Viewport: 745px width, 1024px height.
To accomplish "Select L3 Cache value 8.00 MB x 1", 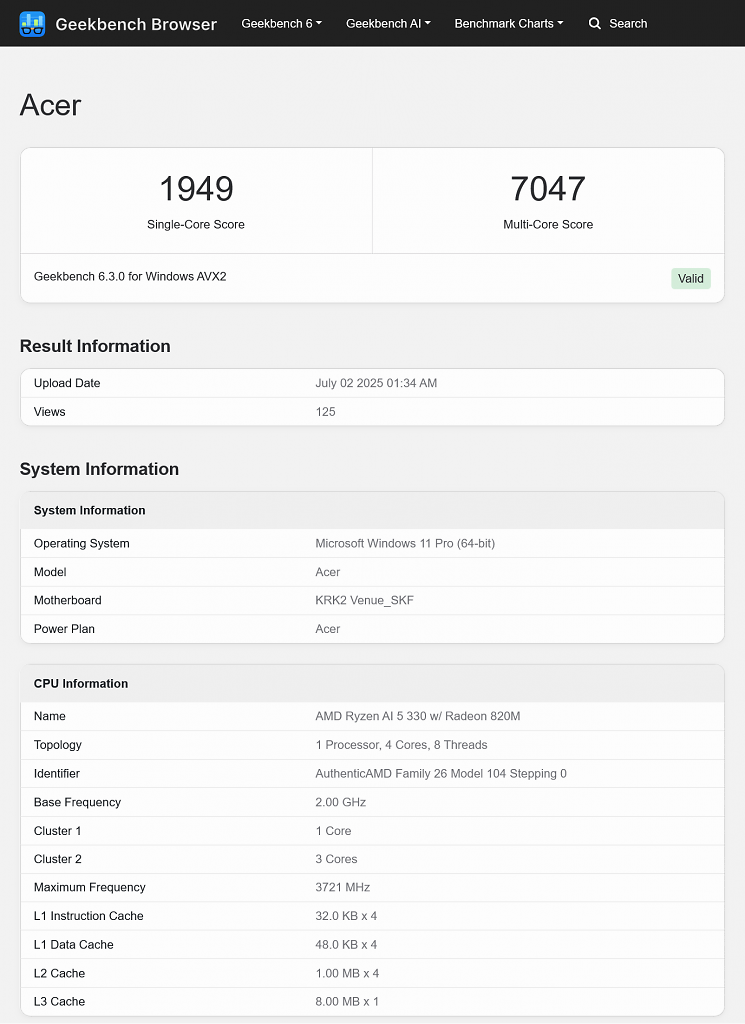I will point(347,1002).
